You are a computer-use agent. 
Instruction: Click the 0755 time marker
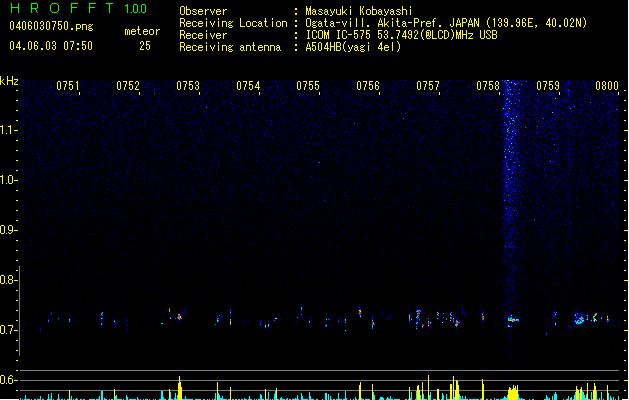(308, 86)
